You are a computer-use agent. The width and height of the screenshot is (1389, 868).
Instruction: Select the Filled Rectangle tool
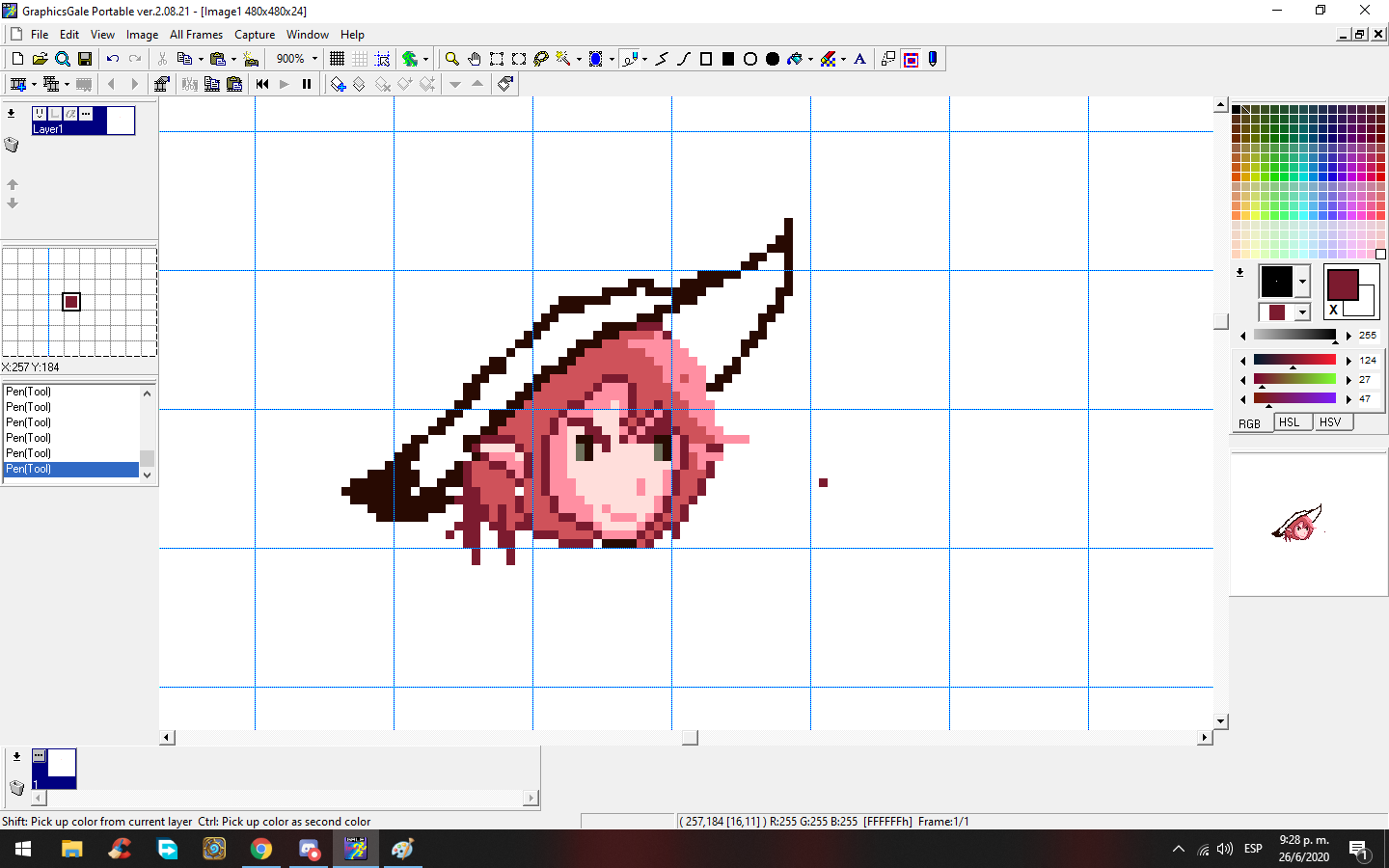(728, 59)
